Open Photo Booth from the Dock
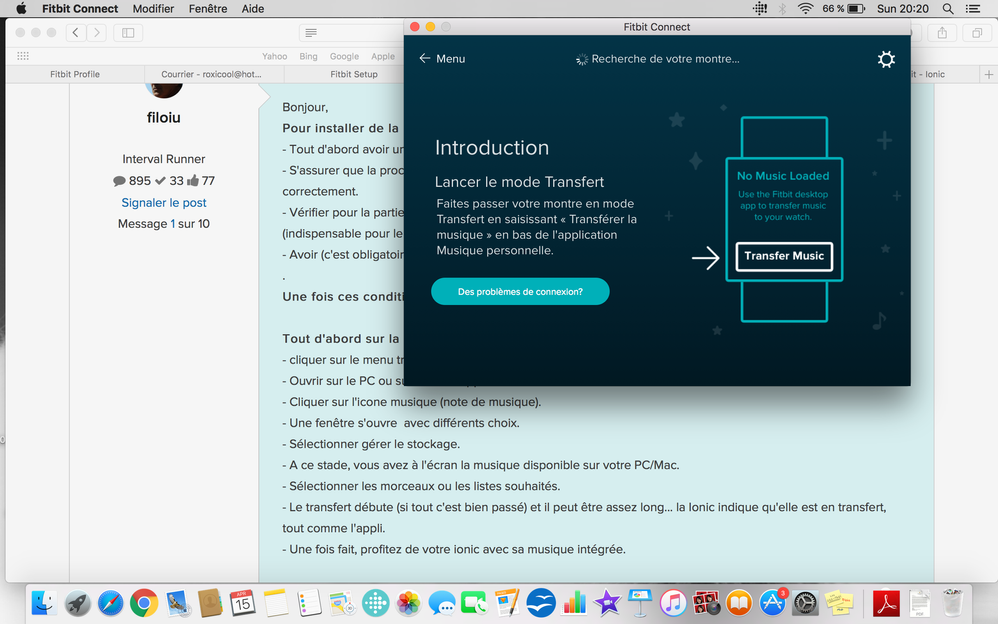This screenshot has width=998, height=624. (706, 602)
